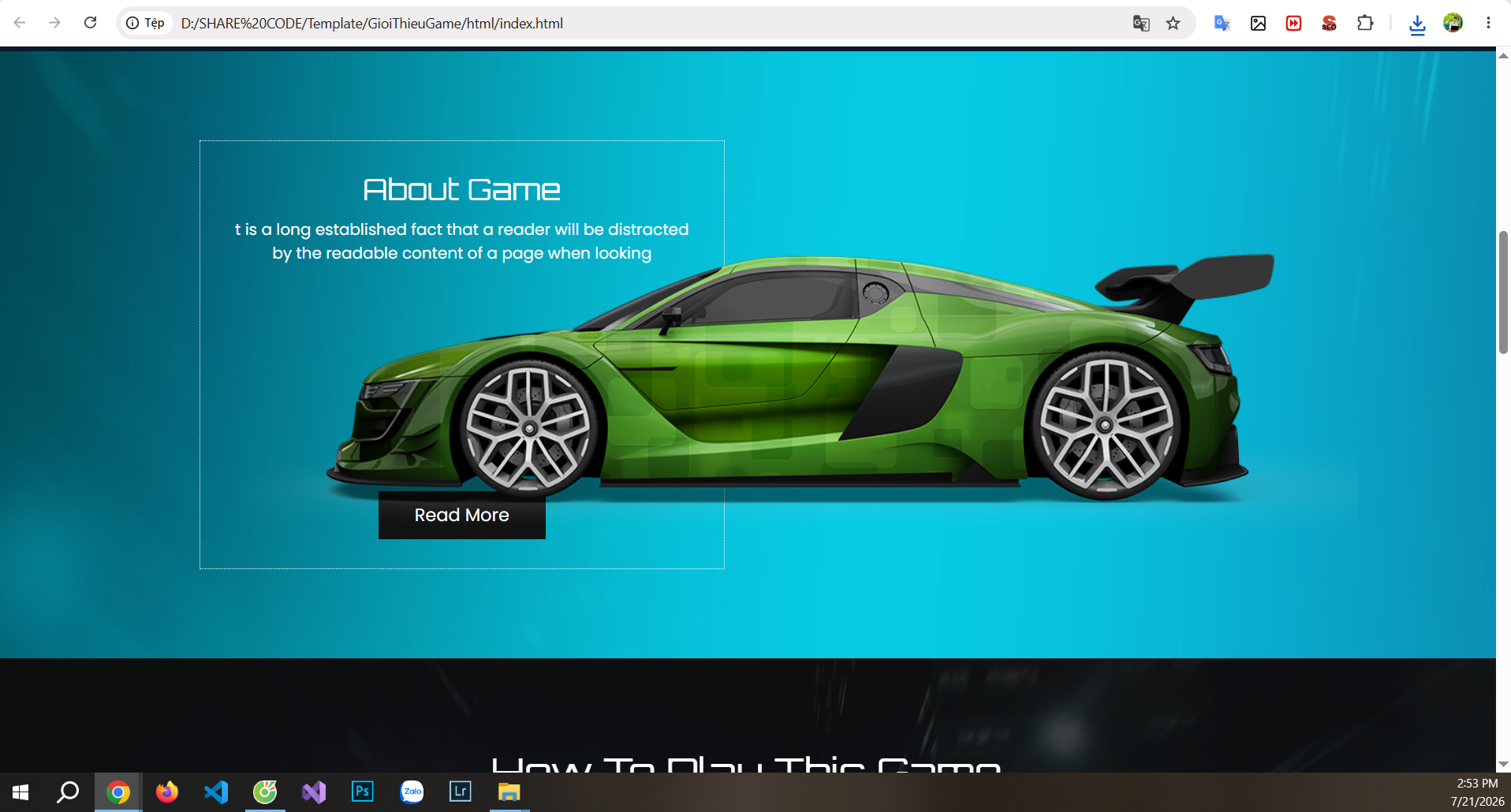This screenshot has height=812, width=1511.
Task: Open the Tệp site info chip
Action: (x=146, y=23)
